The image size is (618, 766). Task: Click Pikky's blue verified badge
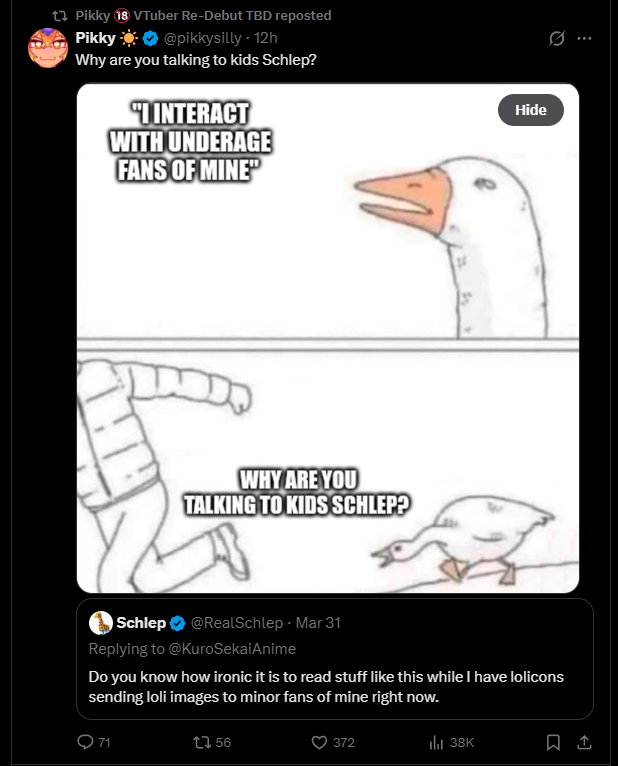click(x=151, y=38)
